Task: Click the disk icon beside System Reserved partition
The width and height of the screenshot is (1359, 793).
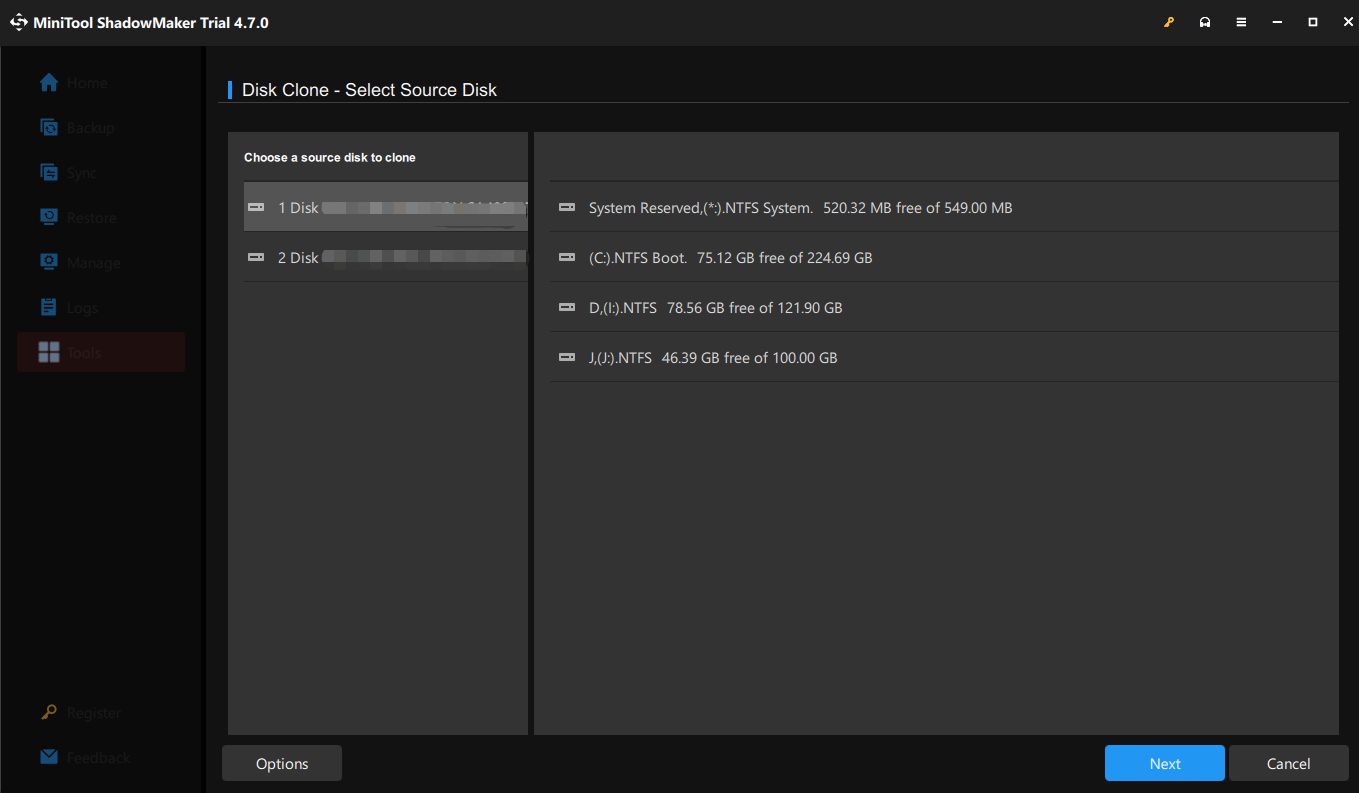Action: (566, 207)
